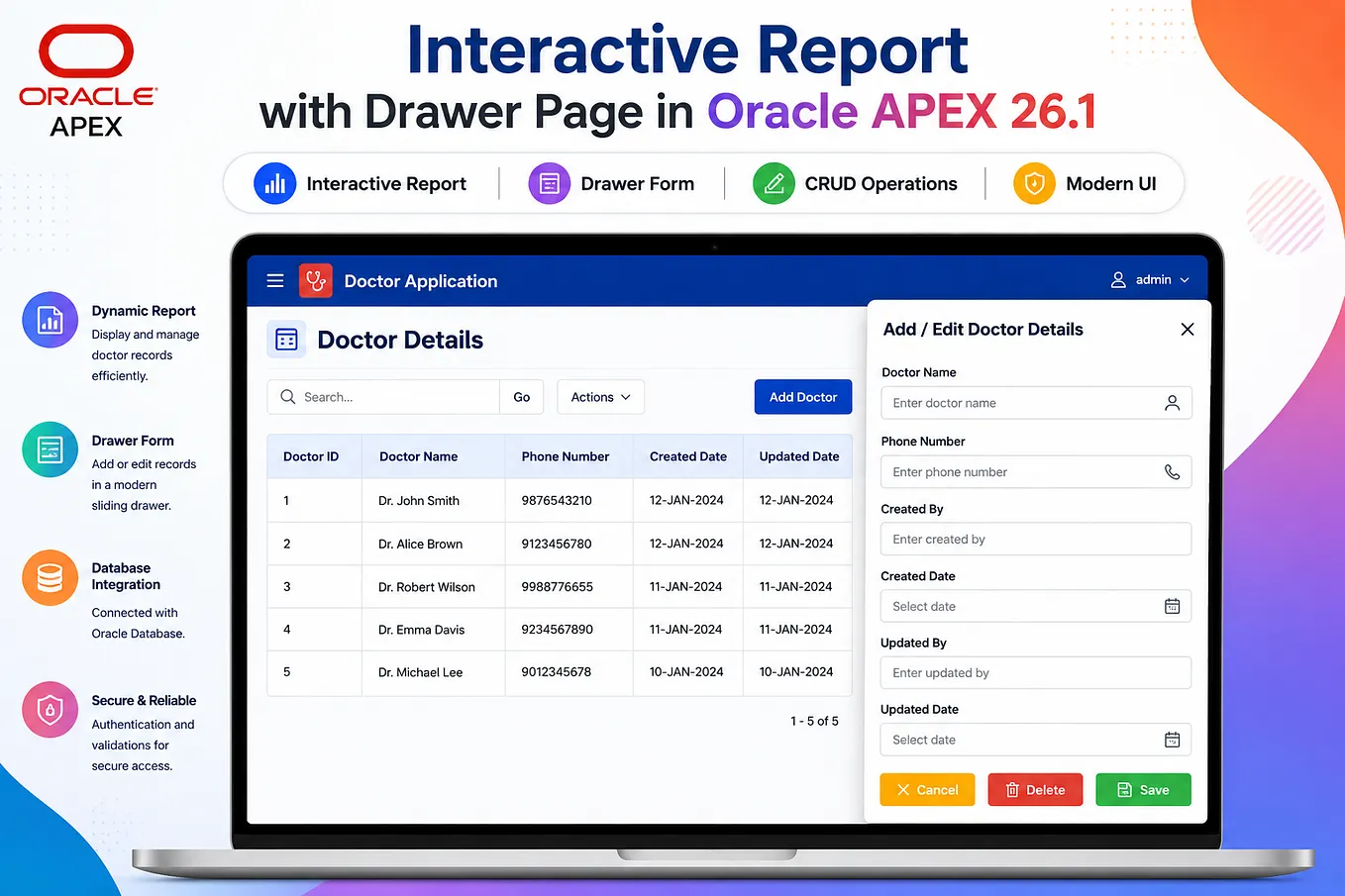Click the phone handset icon in Phone Number field
1345x896 pixels.
pos(1172,472)
